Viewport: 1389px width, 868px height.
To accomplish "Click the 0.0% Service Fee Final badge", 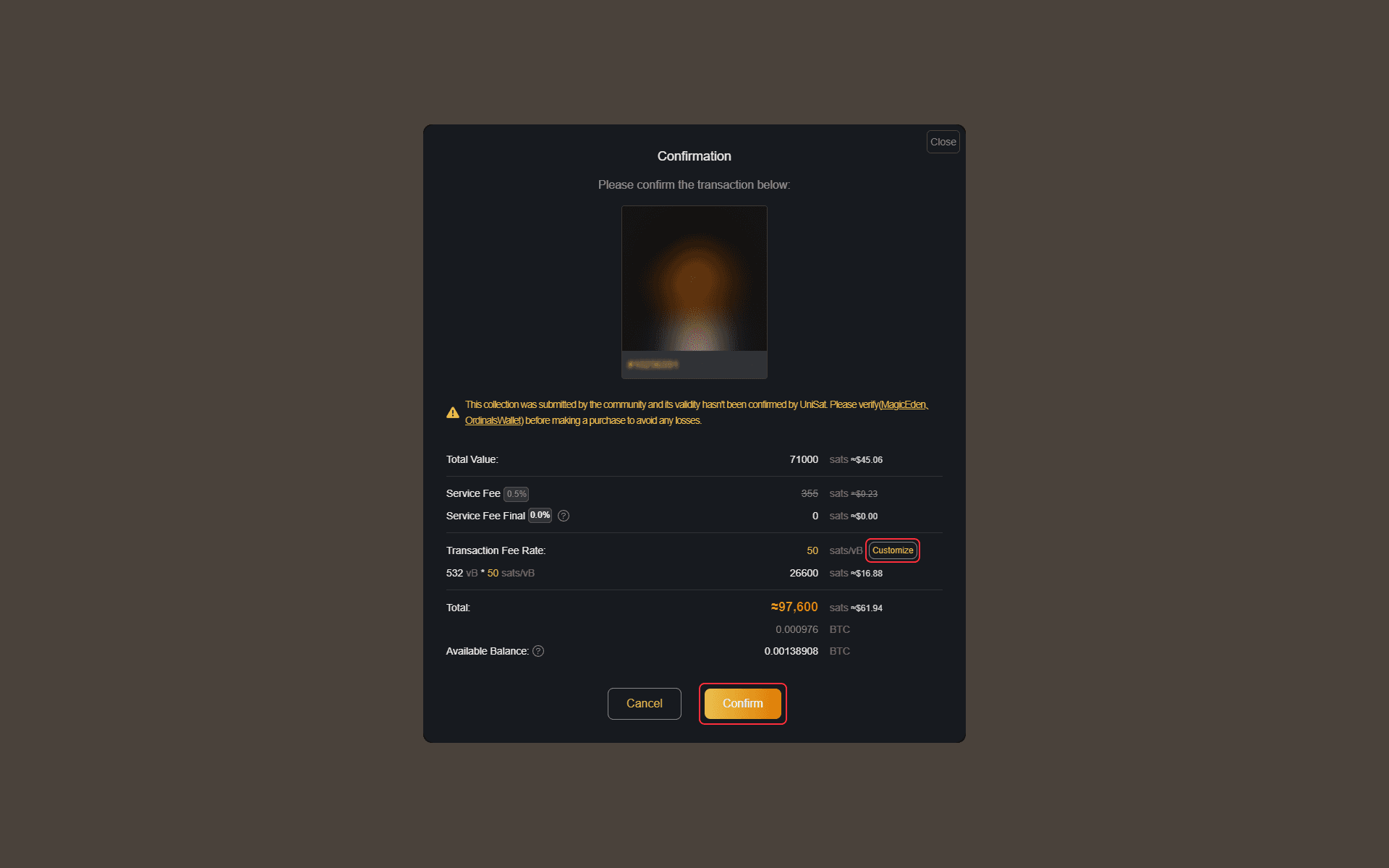I will click(540, 516).
